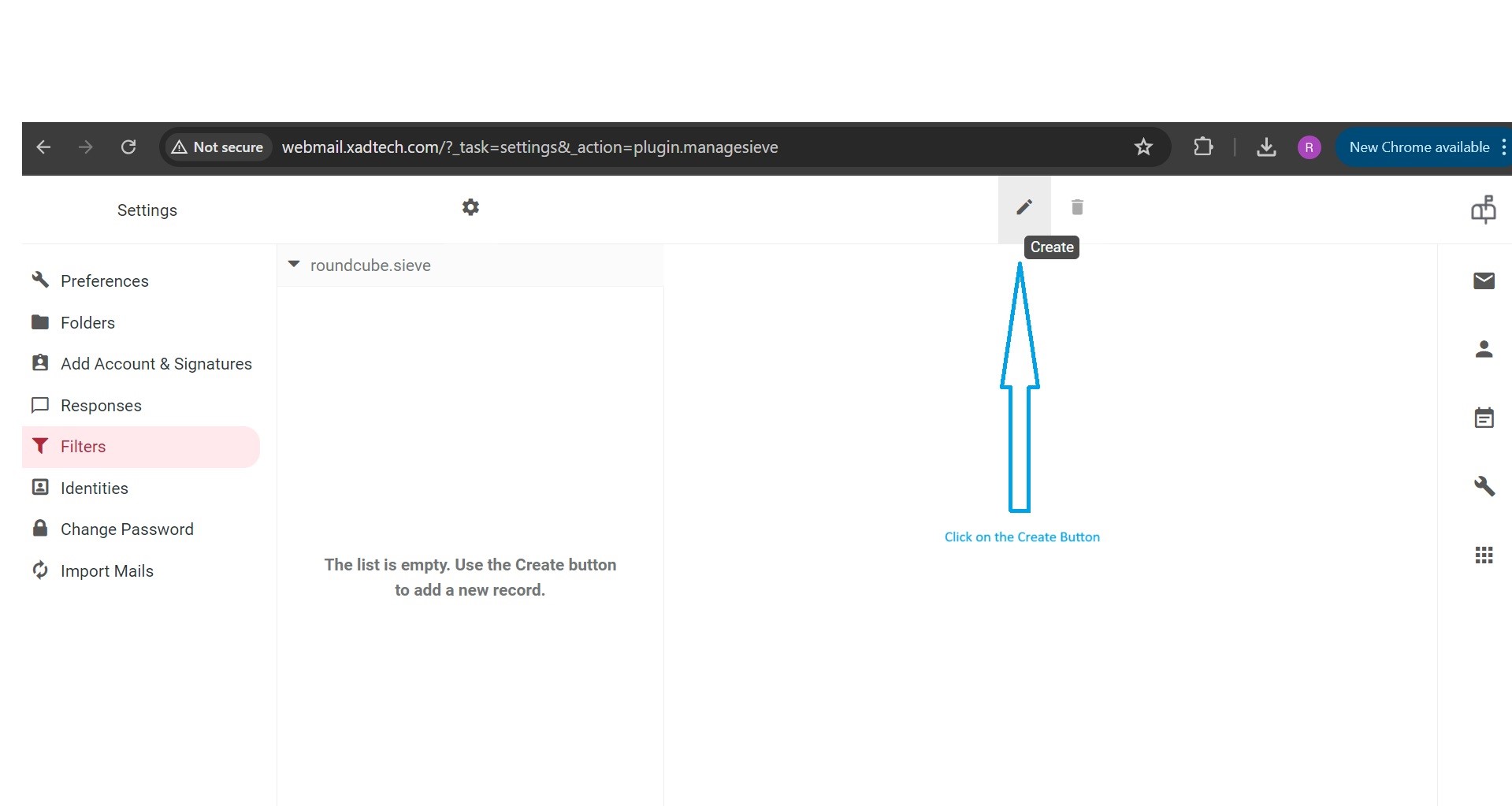The width and height of the screenshot is (1512, 806).
Task: Open Mail via envelope icon
Action: 1484,280
